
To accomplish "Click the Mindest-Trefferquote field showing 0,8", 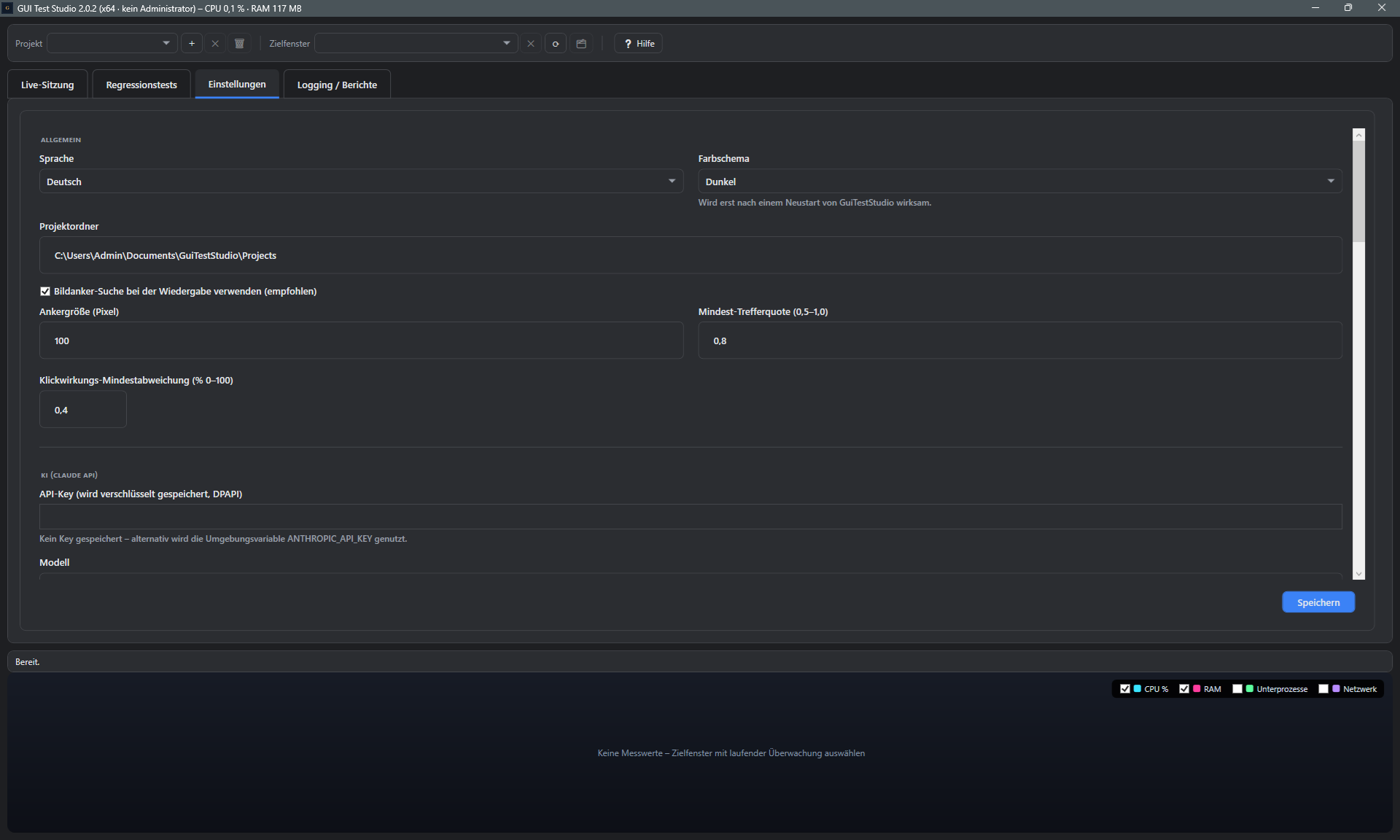I will [x=1020, y=341].
